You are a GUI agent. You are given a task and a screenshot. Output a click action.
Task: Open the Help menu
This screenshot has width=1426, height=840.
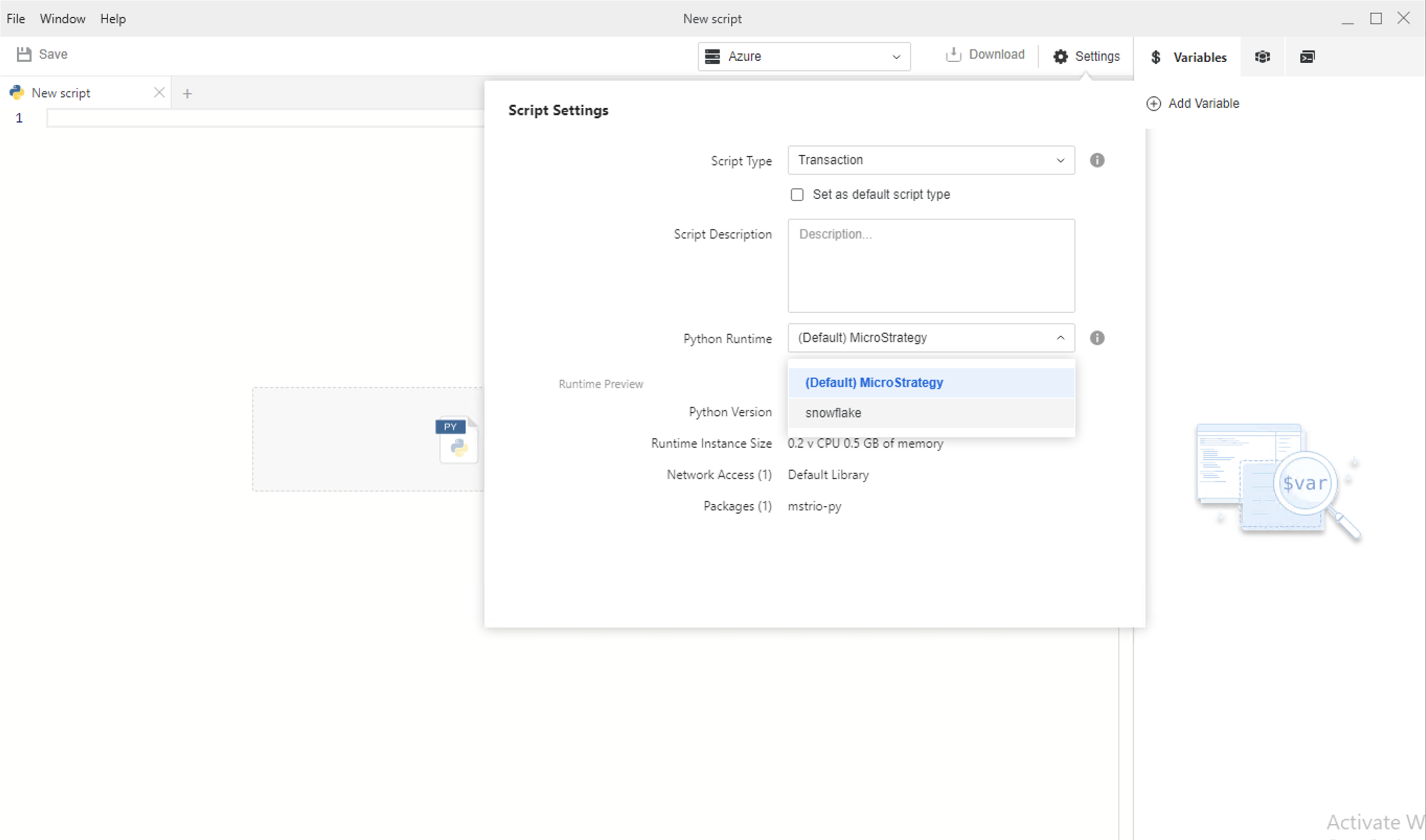tap(112, 19)
